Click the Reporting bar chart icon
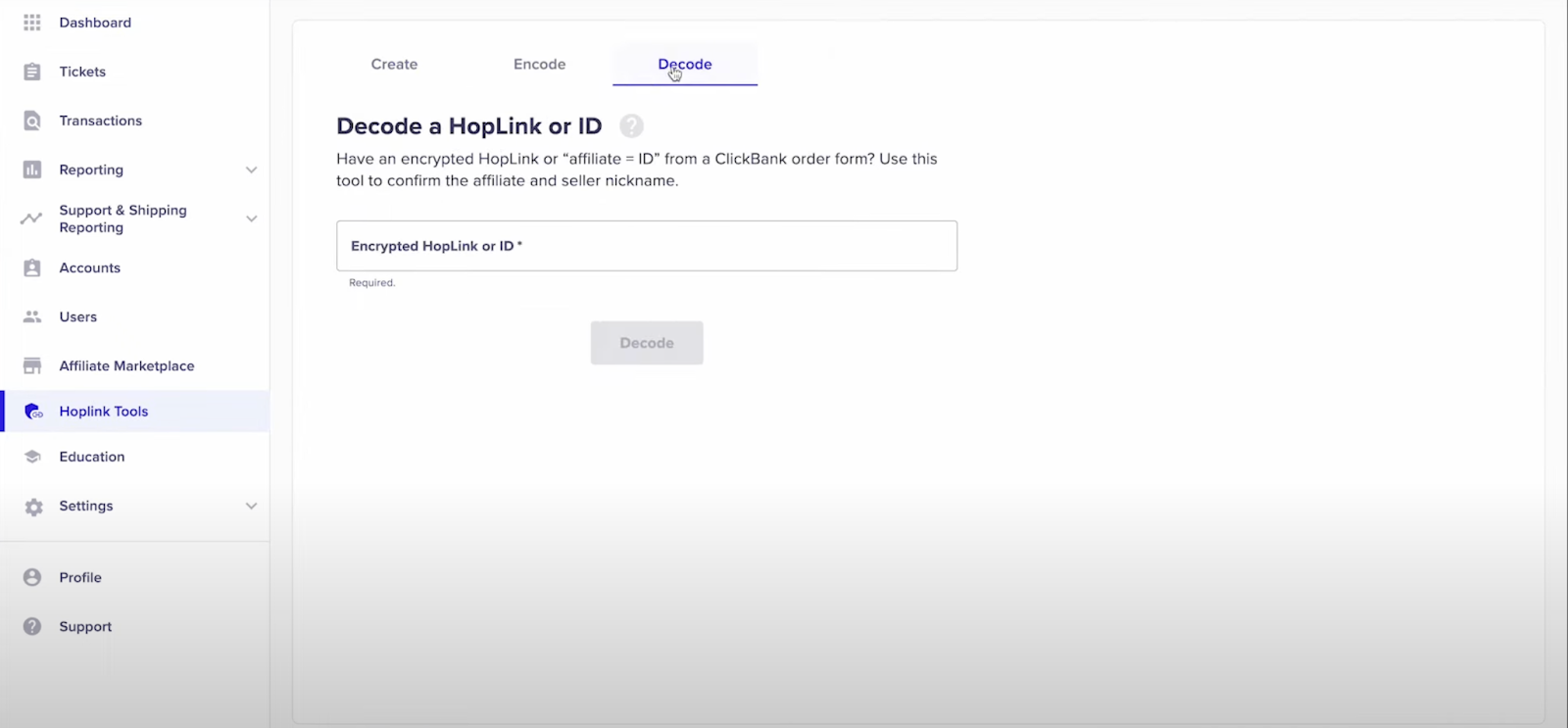Image resolution: width=1568 pixels, height=728 pixels. click(x=32, y=170)
